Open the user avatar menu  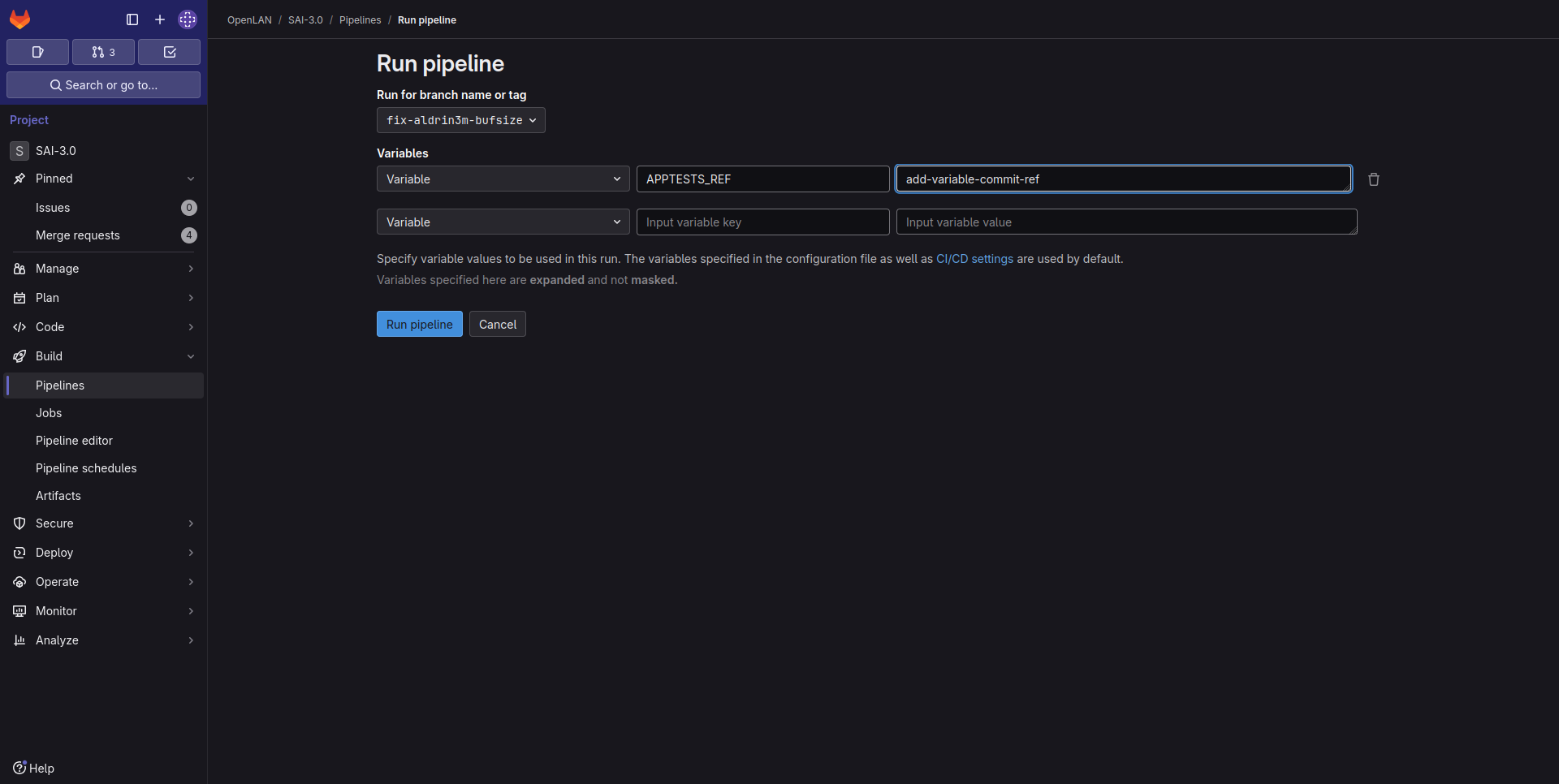click(188, 19)
